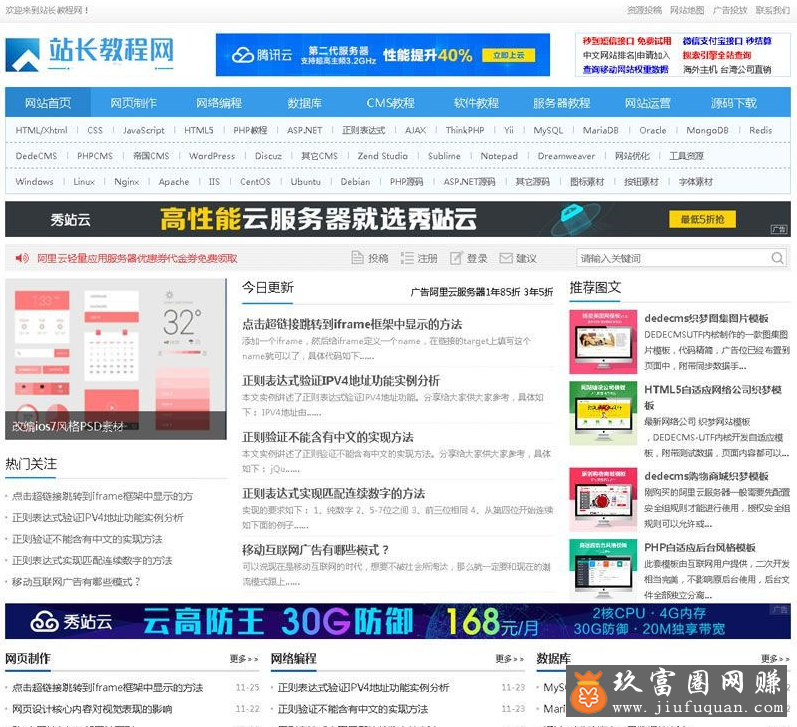Viewport: 797px width, 727px height.
Task: Click the 腾讯云 banner's 立即上云 button
Action: (x=508, y=55)
